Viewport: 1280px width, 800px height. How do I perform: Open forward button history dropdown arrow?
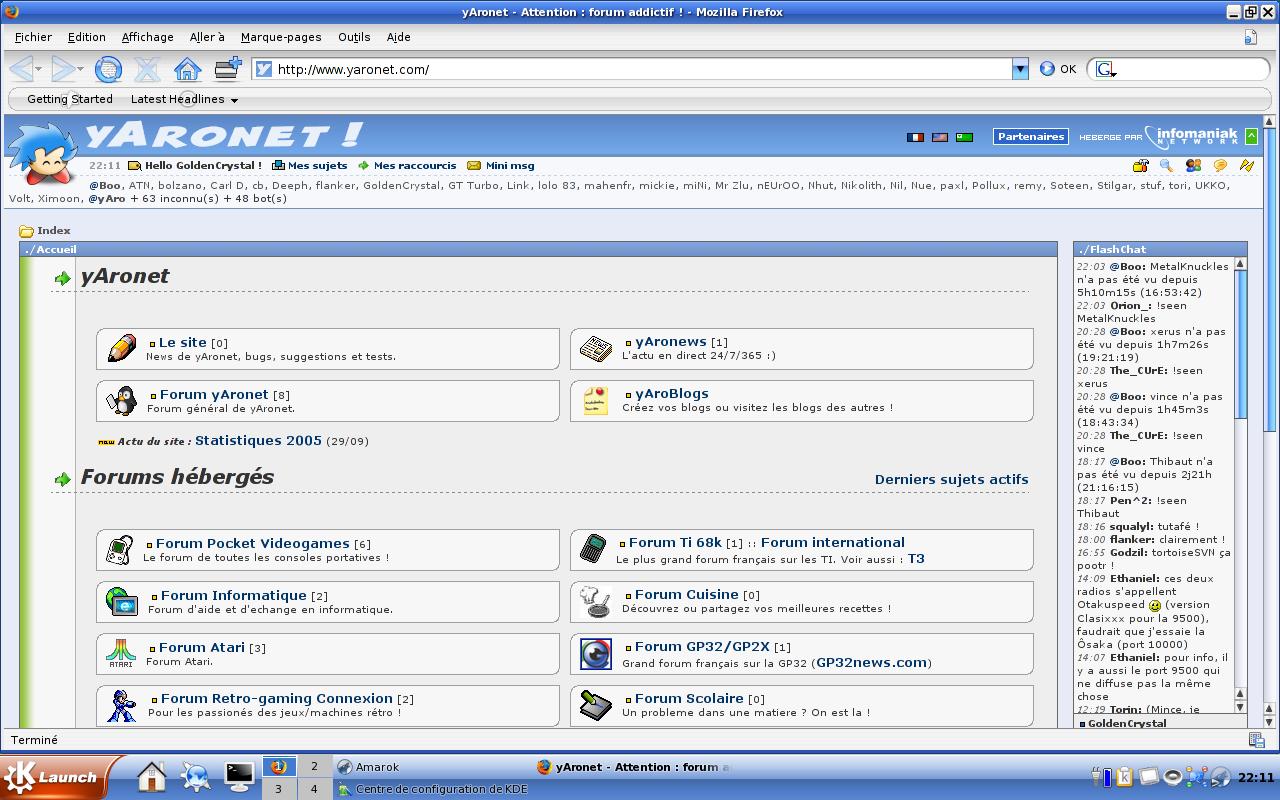[x=81, y=69]
